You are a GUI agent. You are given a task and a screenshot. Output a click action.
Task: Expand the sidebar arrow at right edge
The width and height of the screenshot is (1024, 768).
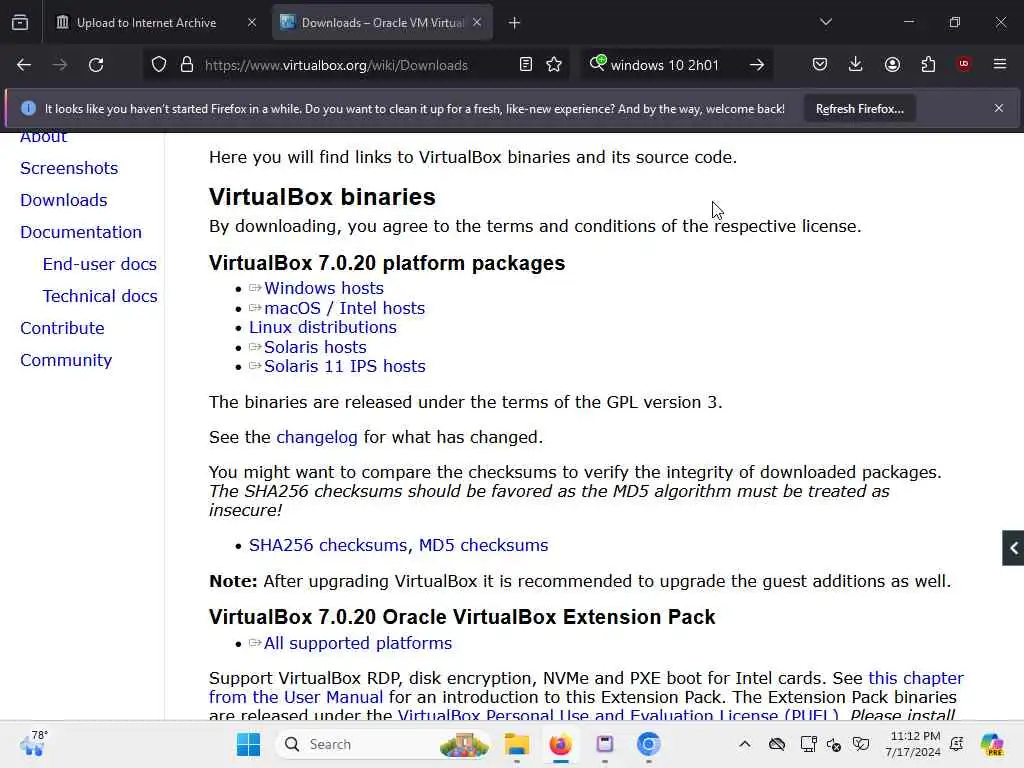click(x=1014, y=548)
